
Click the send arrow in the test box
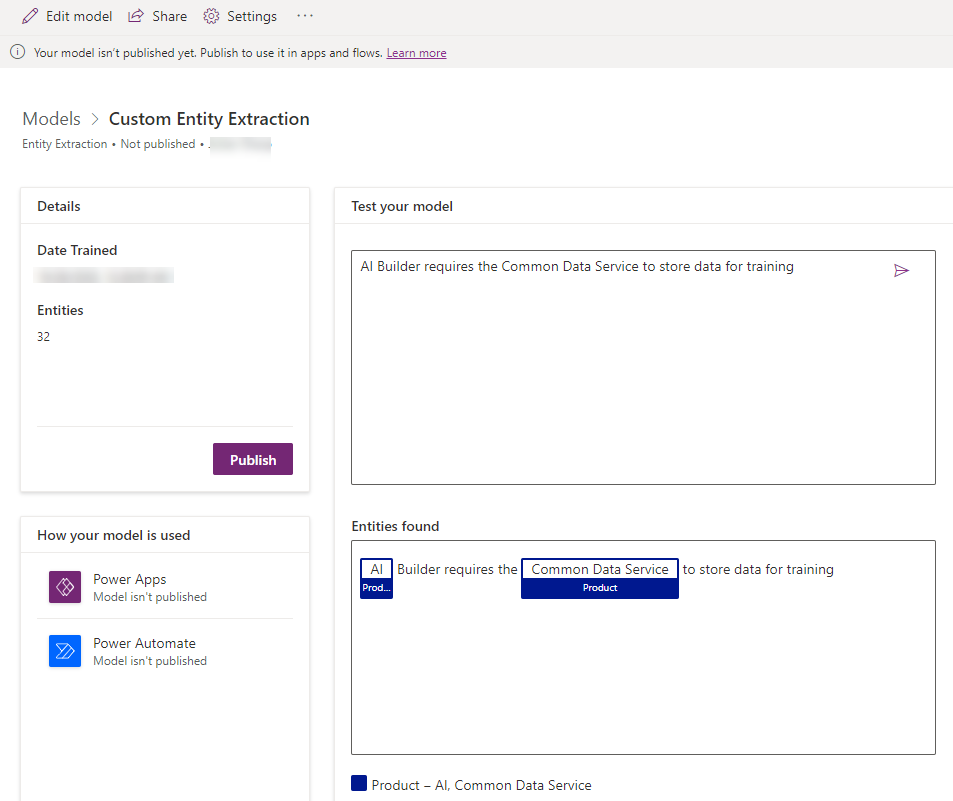click(901, 270)
